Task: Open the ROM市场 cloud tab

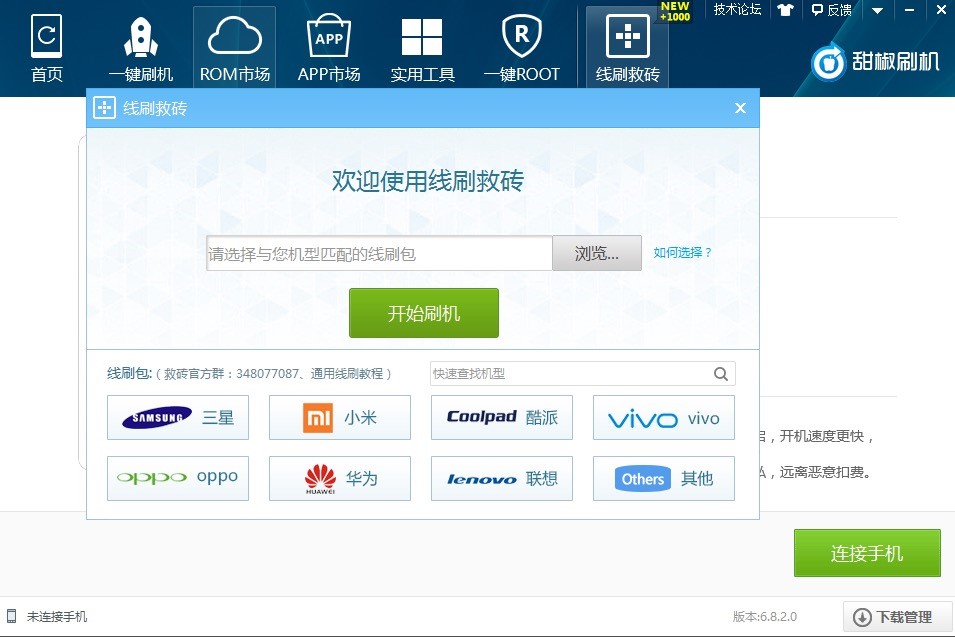Action: click(234, 48)
